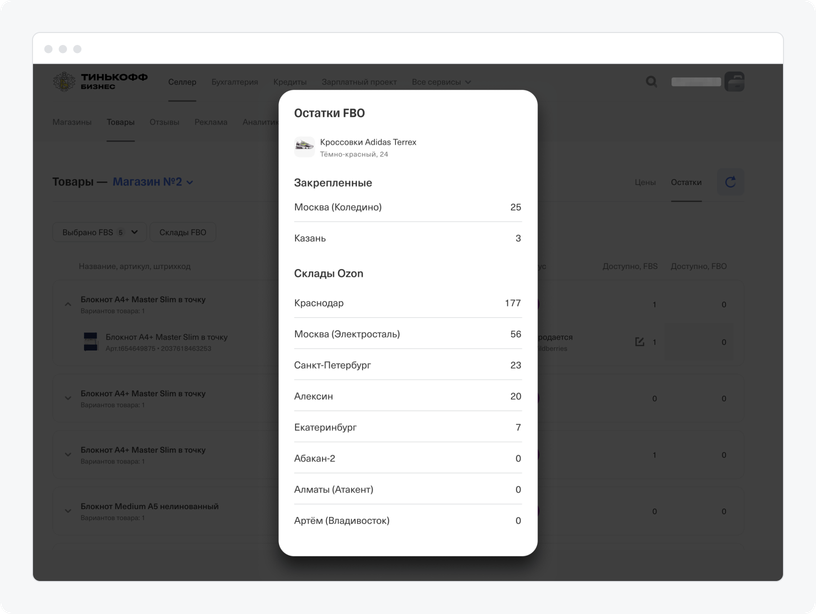This screenshot has width=816, height=614.
Task: Expand the Блокнот Medium A5 нелинованный group
Action: pyautogui.click(x=68, y=511)
